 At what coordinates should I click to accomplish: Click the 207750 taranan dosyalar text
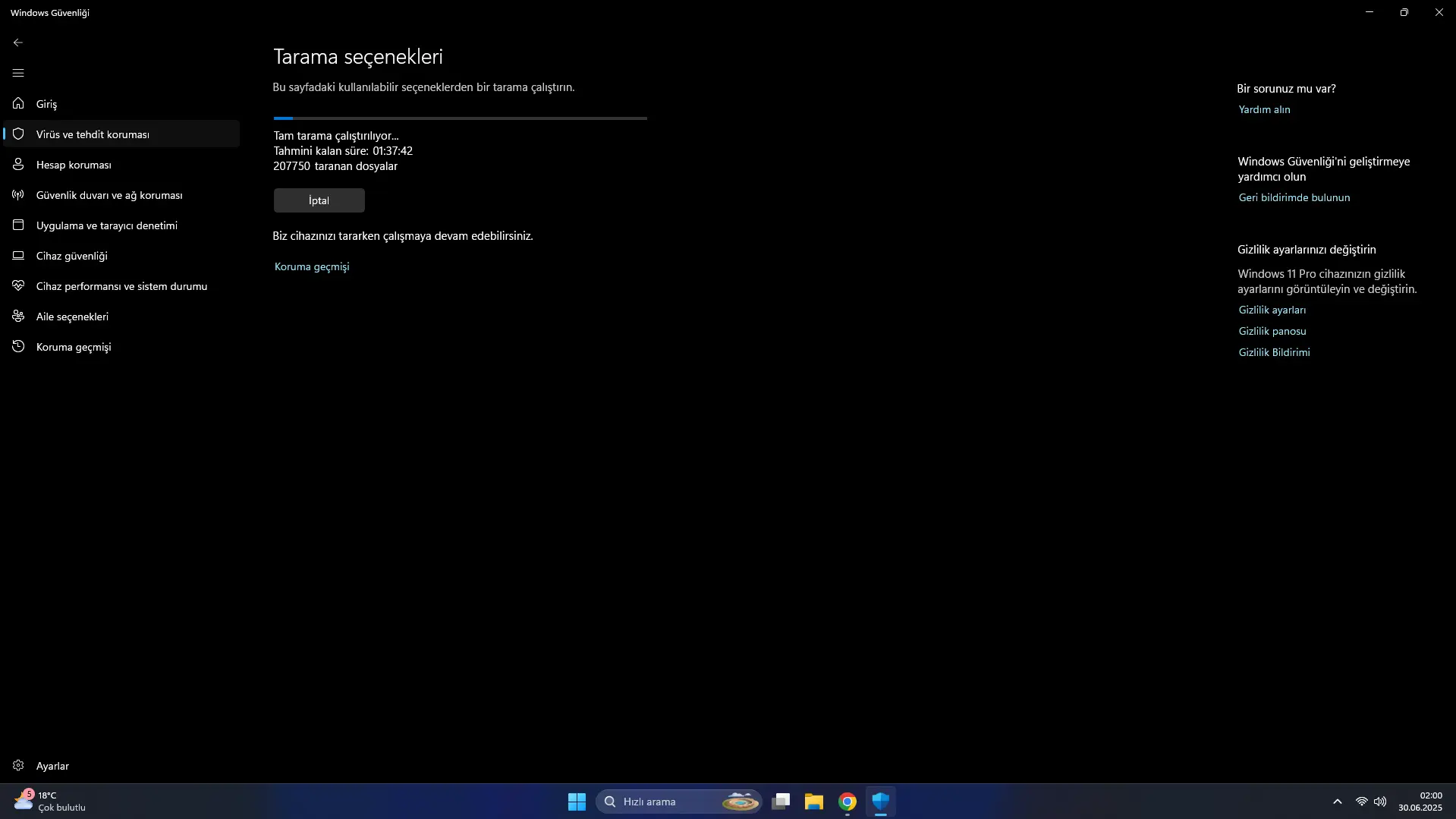(x=335, y=166)
